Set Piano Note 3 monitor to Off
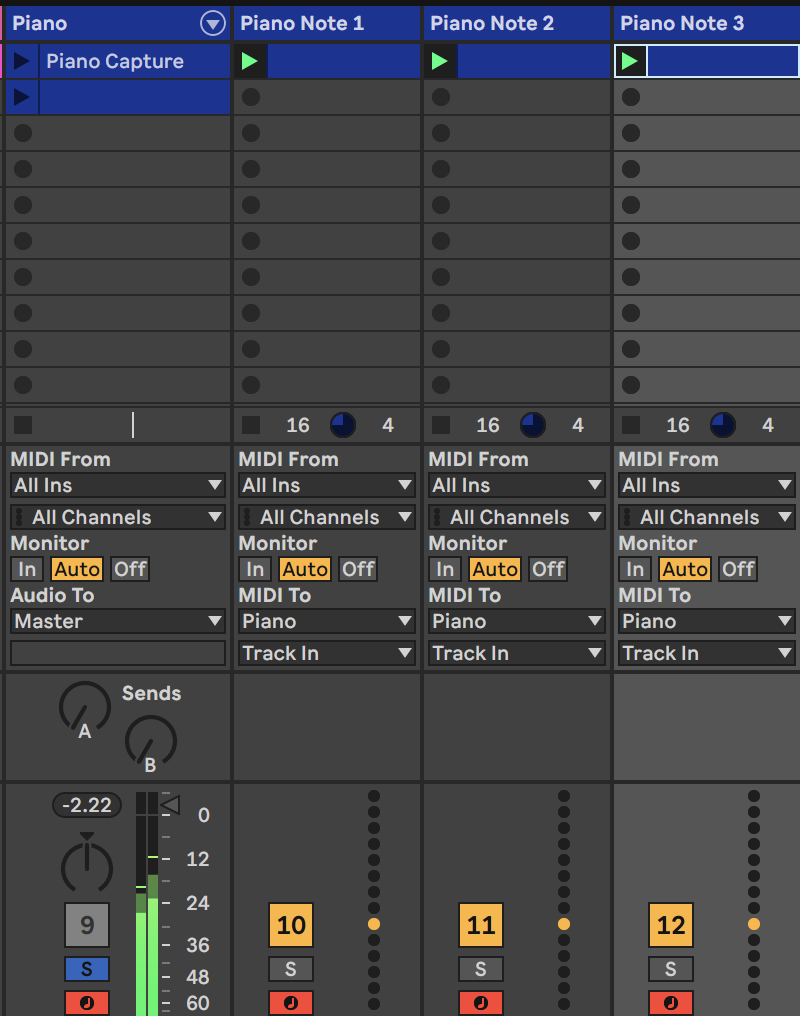This screenshot has height=1016, width=800. pos(738,570)
